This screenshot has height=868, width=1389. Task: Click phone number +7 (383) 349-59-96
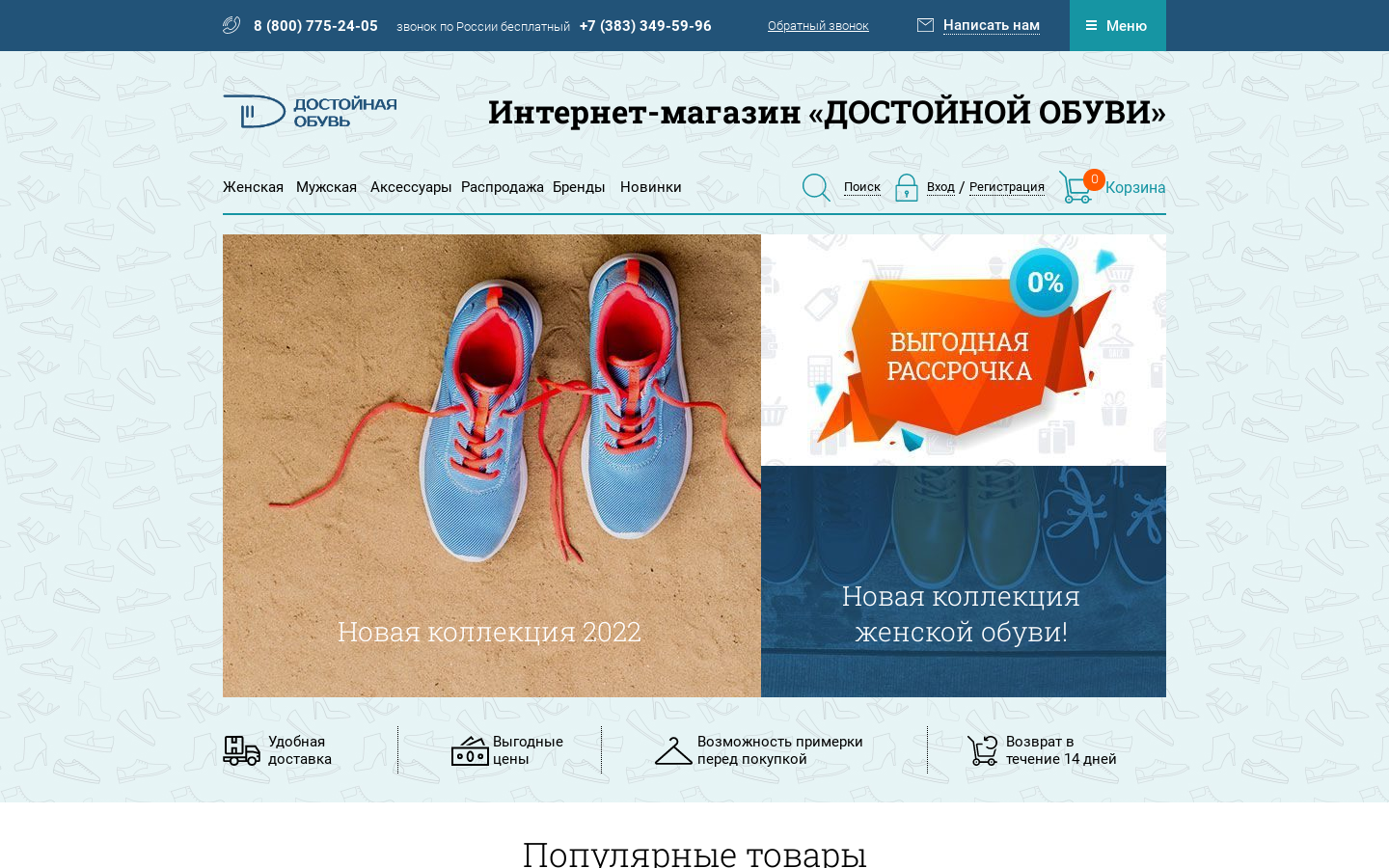[645, 26]
